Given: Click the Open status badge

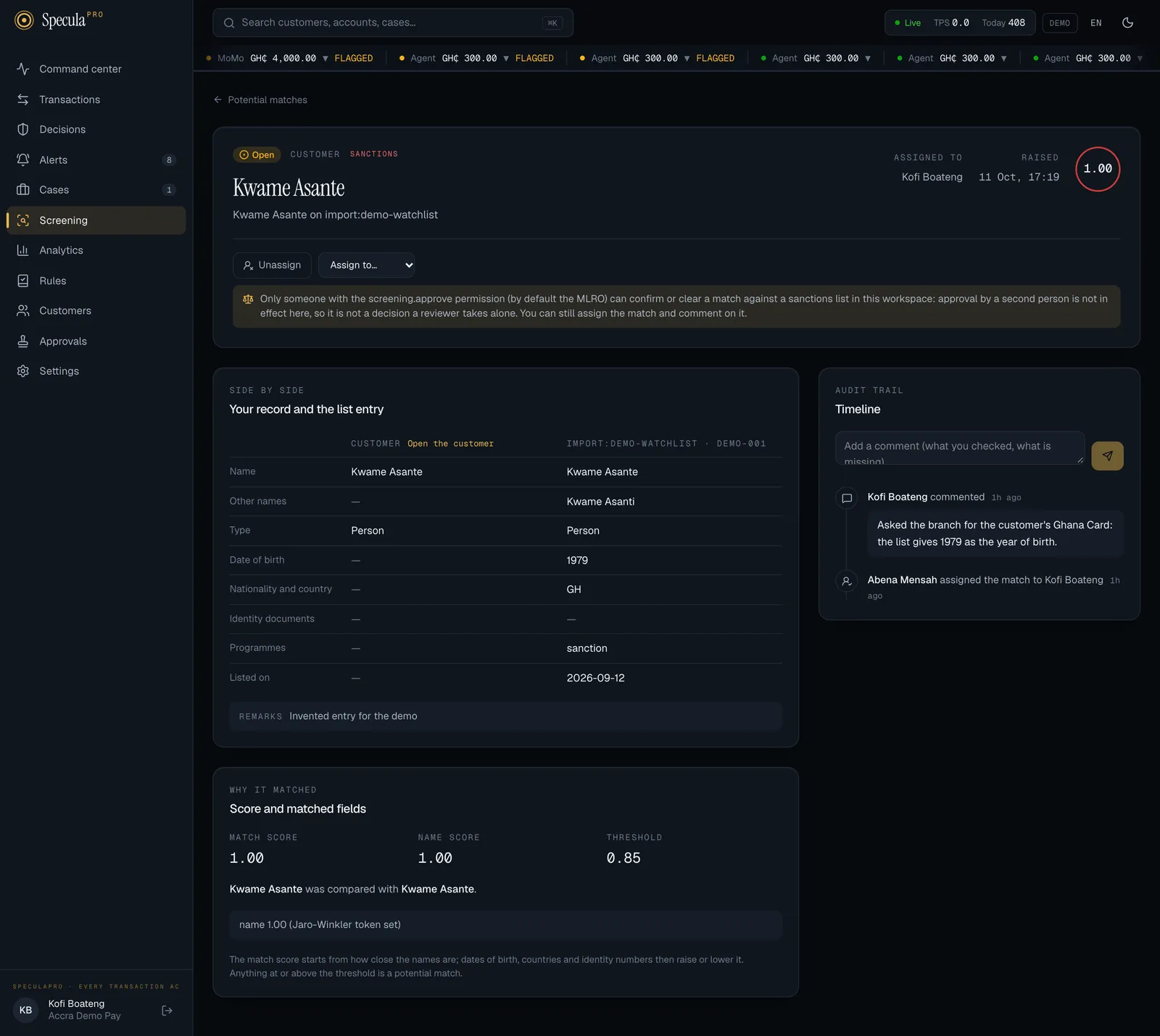Looking at the screenshot, I should [x=257, y=154].
